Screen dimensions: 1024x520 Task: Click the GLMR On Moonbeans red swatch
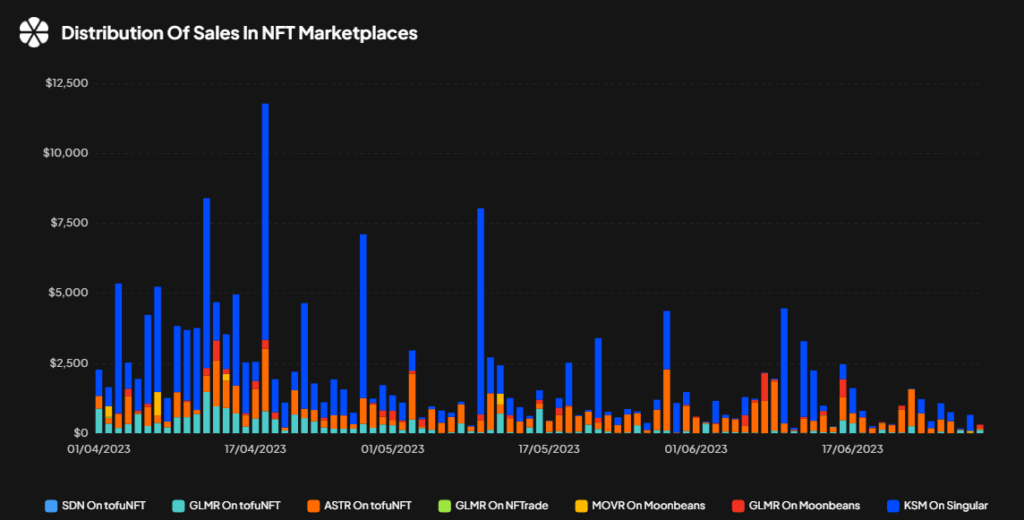(x=738, y=506)
